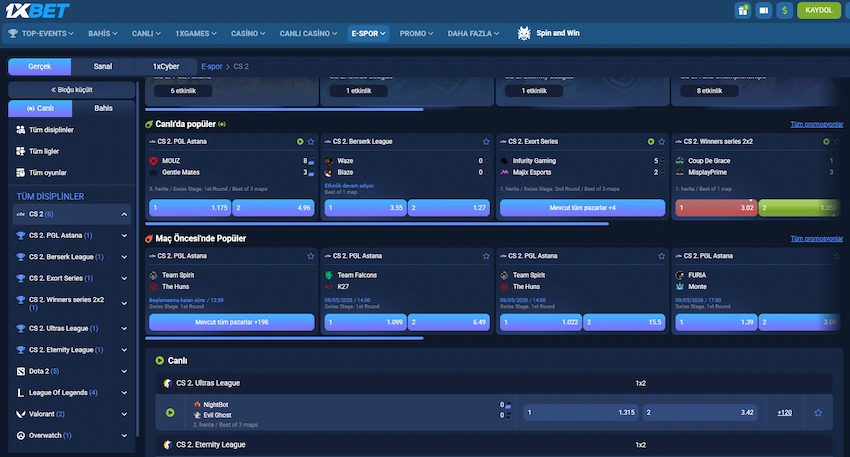Open the dollar deposit icon
850x457 pixels.
[784, 10]
